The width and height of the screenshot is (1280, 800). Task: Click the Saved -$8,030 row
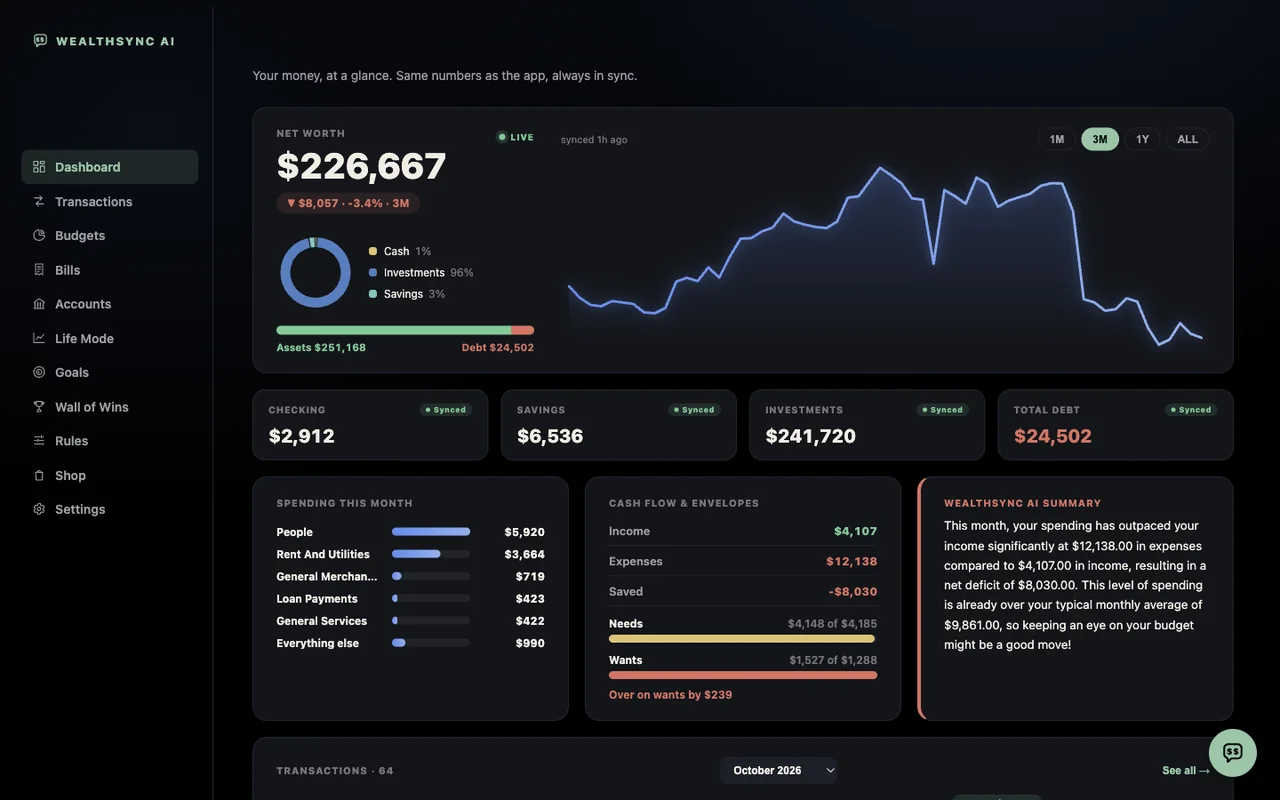pyautogui.click(x=743, y=591)
